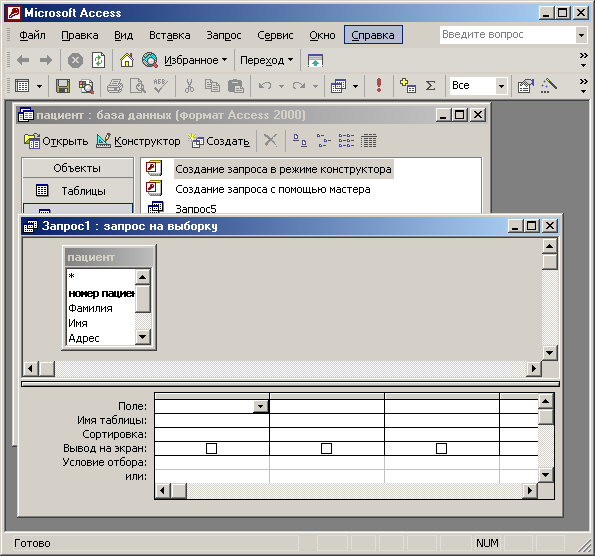This screenshot has width=595, height=556.
Task: Click the Stop loading icon
Action: pyautogui.click(x=75, y=60)
